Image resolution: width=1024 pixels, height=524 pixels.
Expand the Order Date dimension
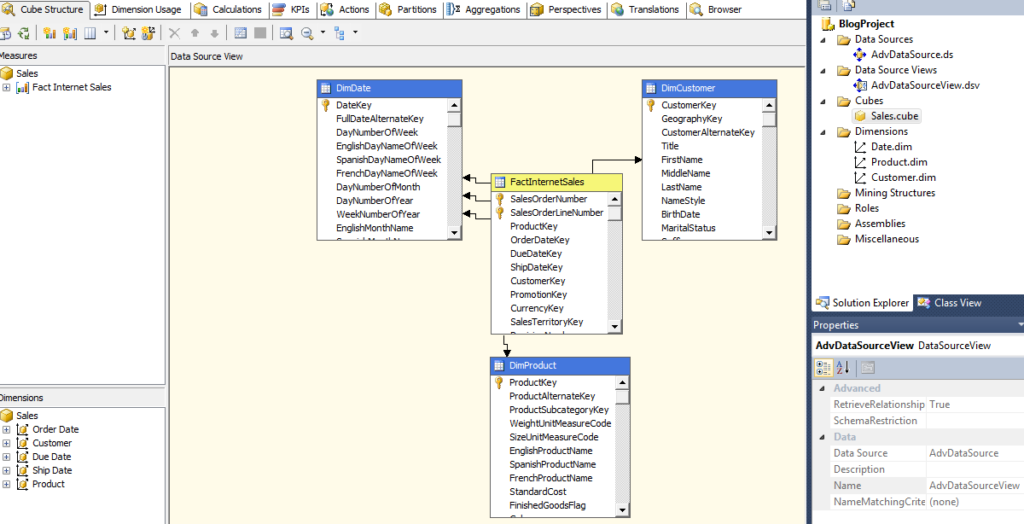(6, 429)
